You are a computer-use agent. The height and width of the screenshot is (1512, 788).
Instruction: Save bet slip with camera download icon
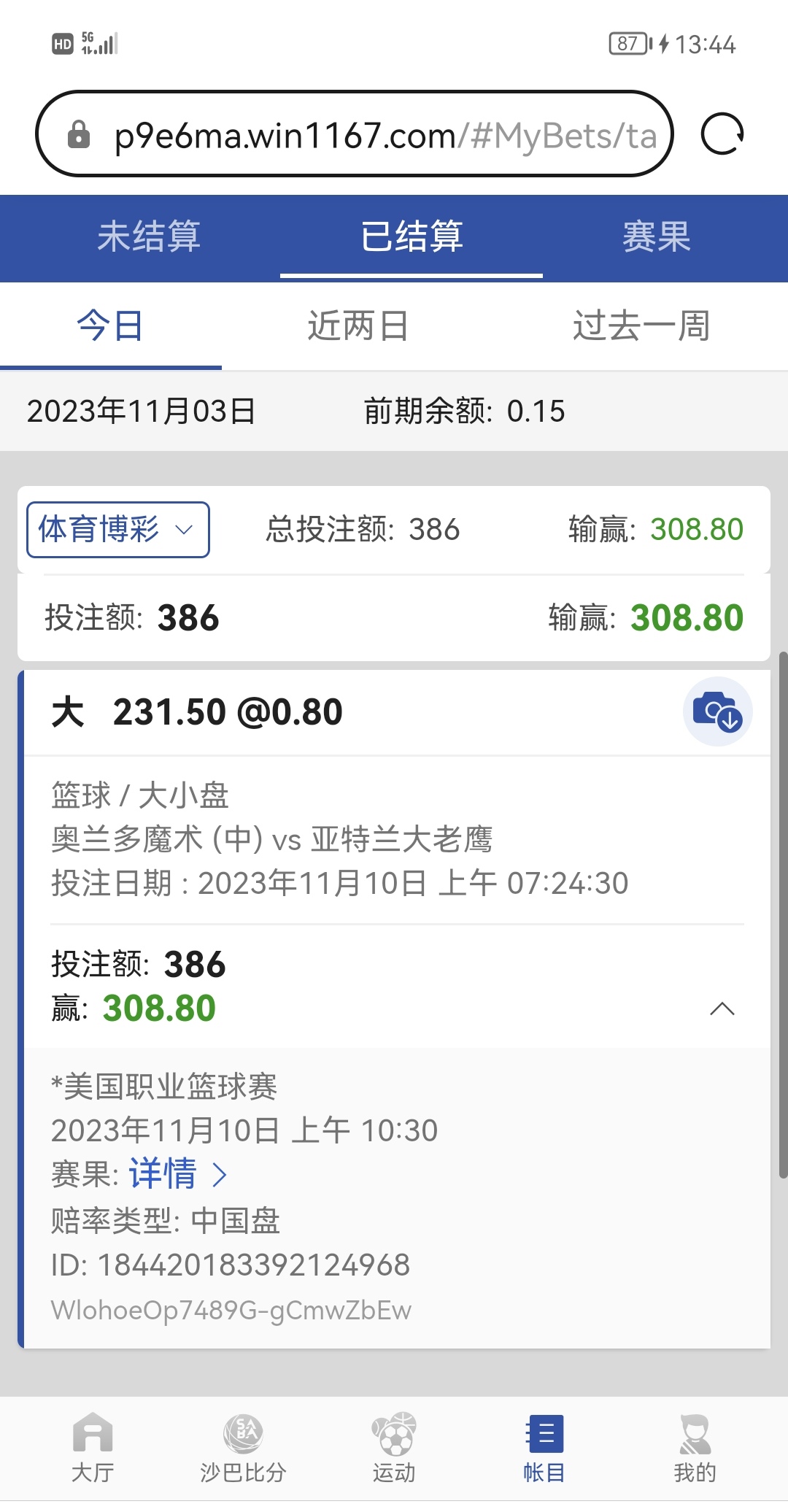[717, 711]
